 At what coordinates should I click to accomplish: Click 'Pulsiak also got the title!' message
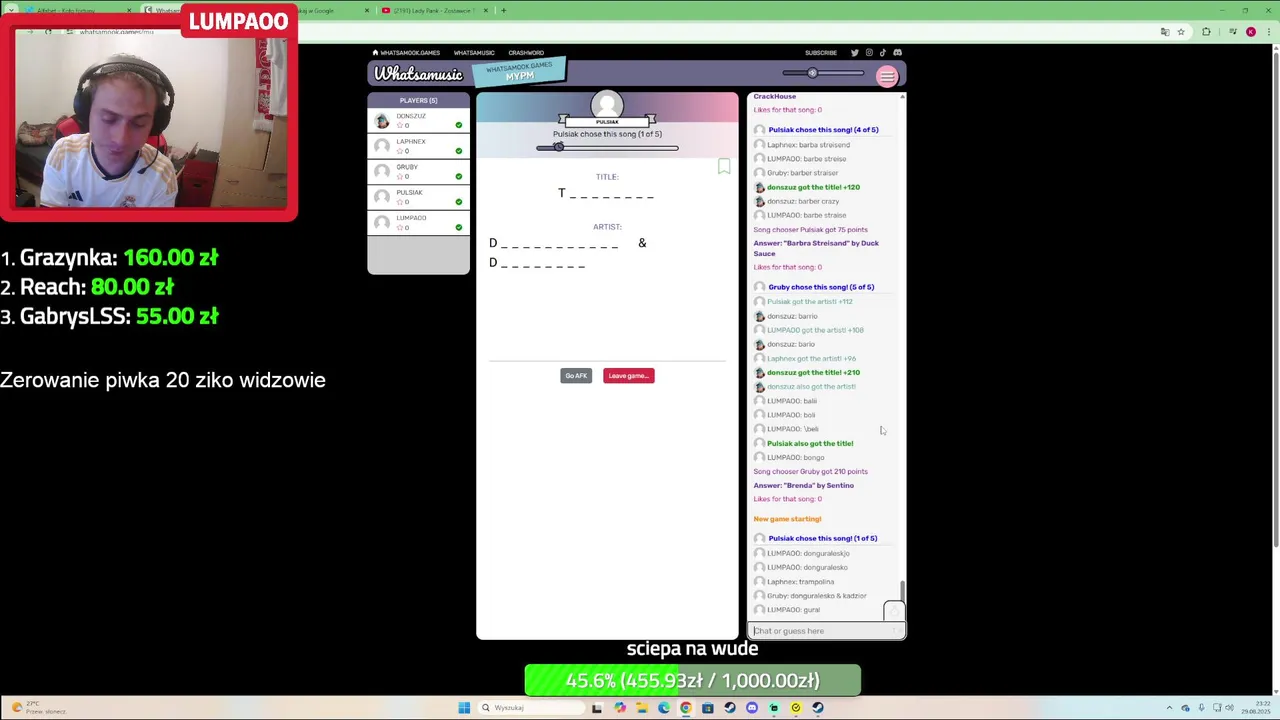click(x=810, y=444)
